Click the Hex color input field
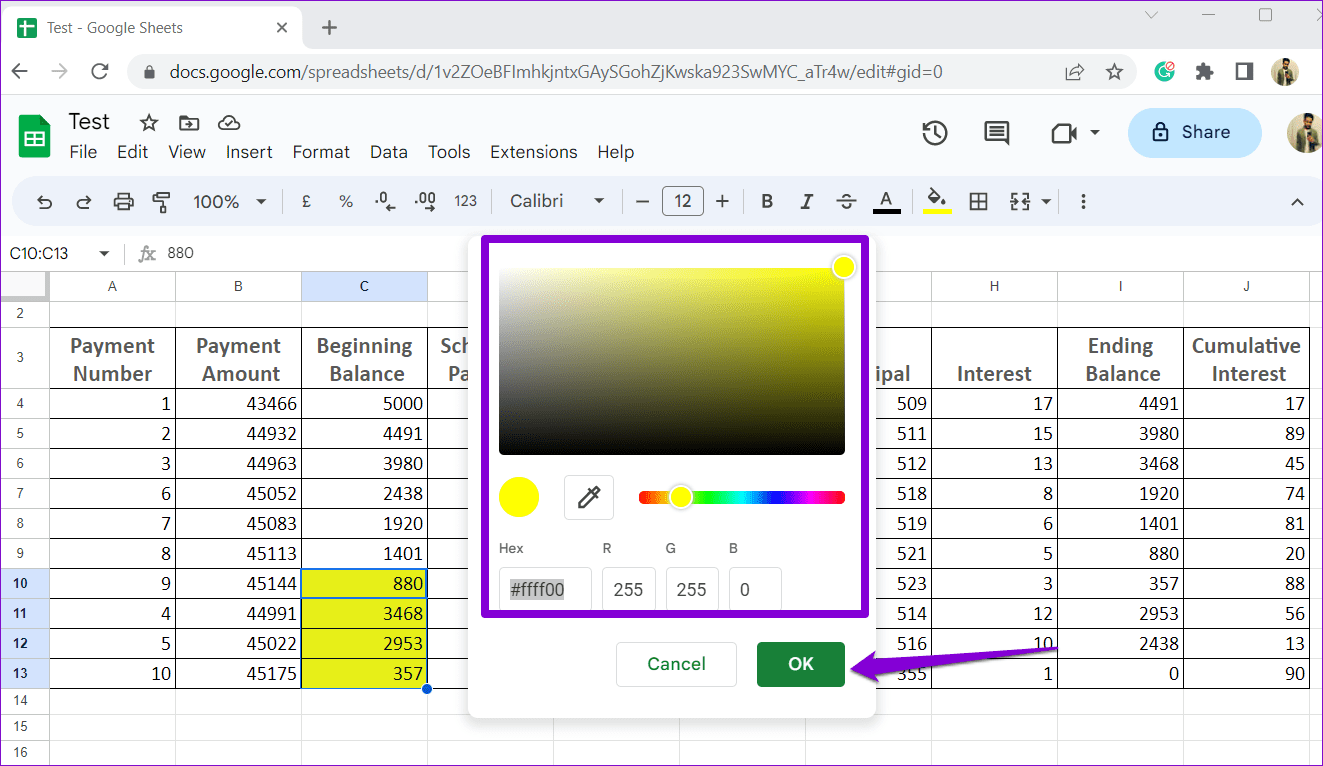 (x=545, y=590)
